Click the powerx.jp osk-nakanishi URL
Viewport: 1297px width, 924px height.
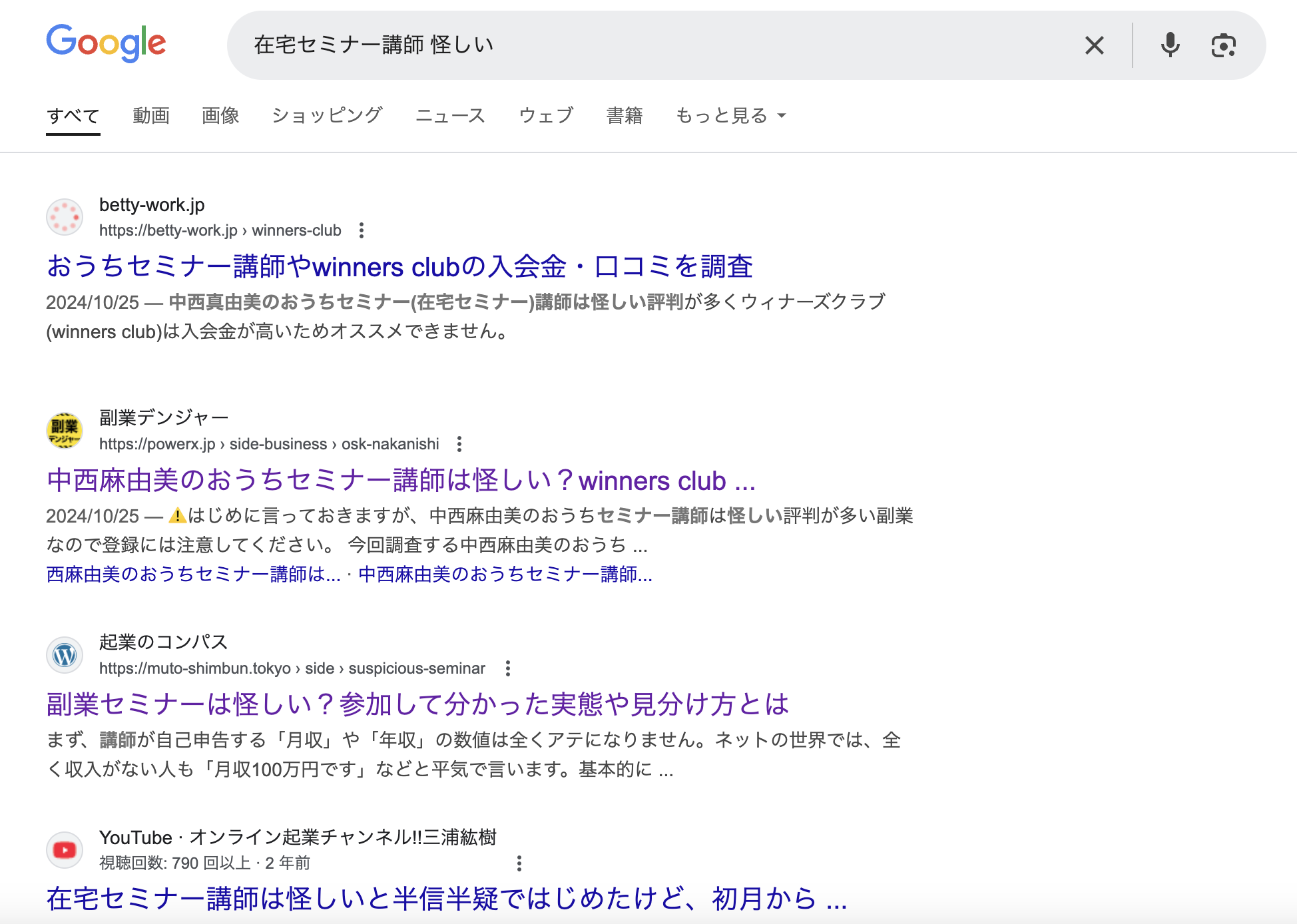pyautogui.click(x=269, y=444)
